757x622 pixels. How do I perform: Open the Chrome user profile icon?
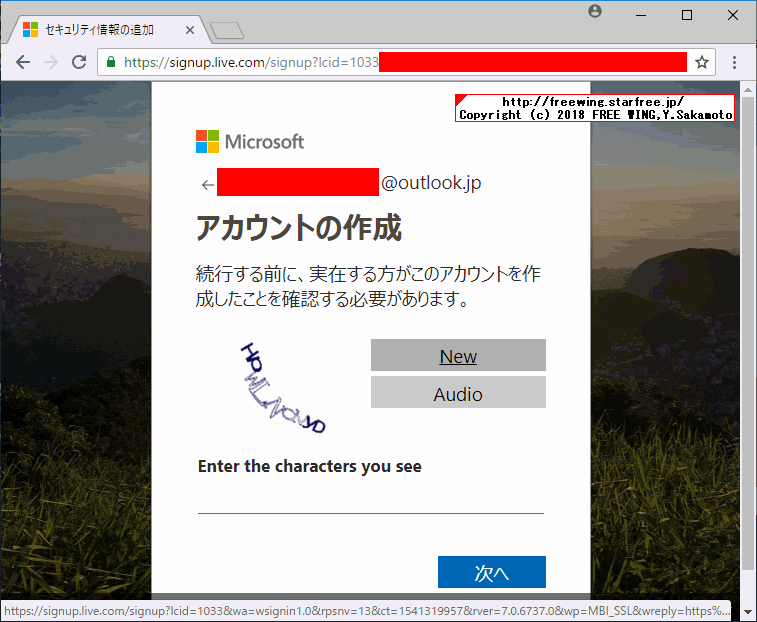pos(595,11)
